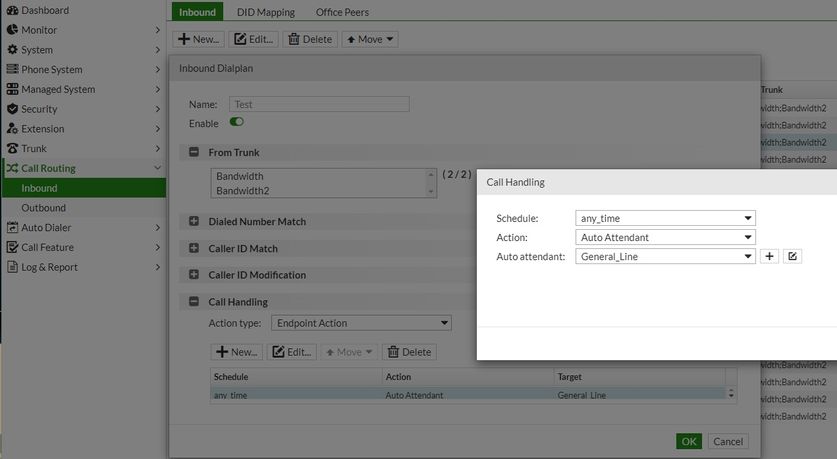Switch to the DID Mapping tab
This screenshot has width=837, height=459.
[x=265, y=12]
